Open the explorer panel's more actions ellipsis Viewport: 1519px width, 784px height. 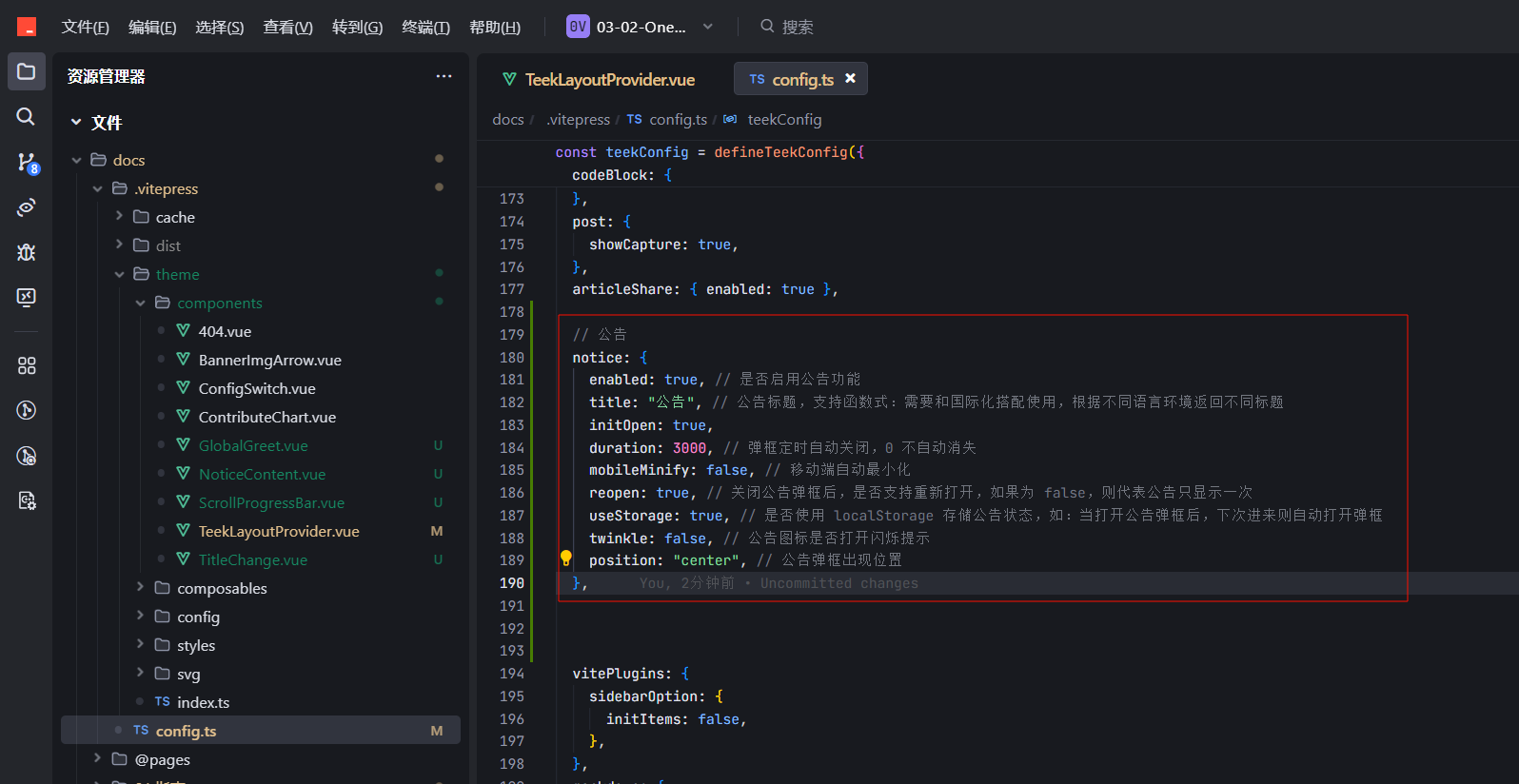[444, 76]
